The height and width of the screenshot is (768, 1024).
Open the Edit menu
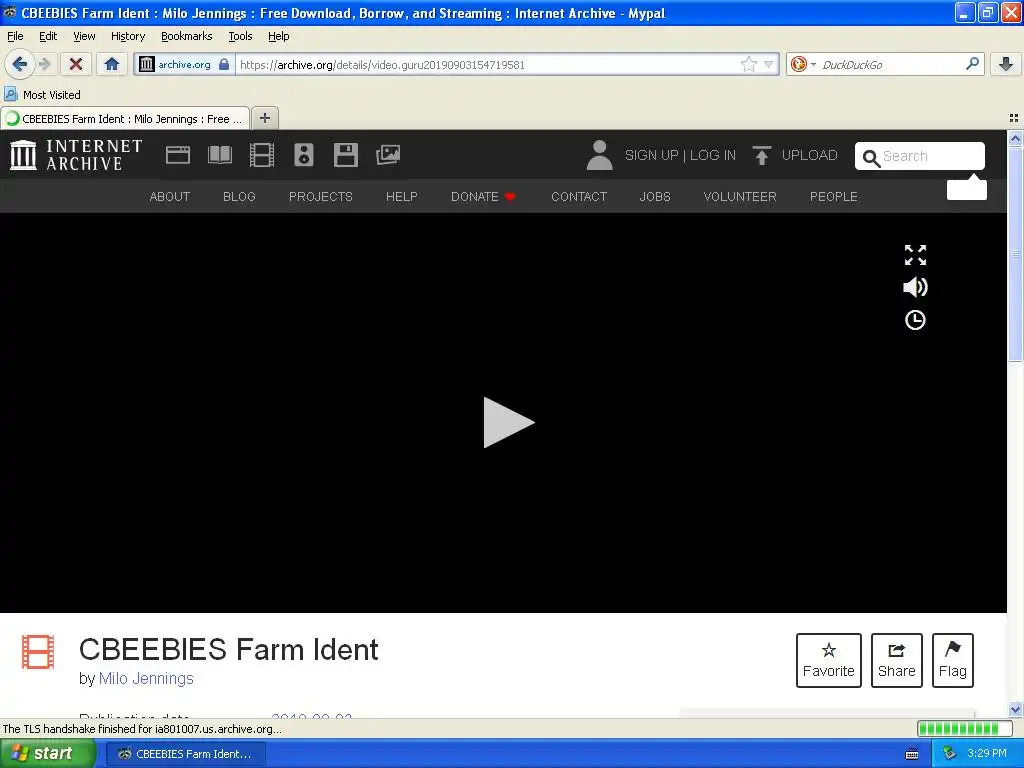48,36
